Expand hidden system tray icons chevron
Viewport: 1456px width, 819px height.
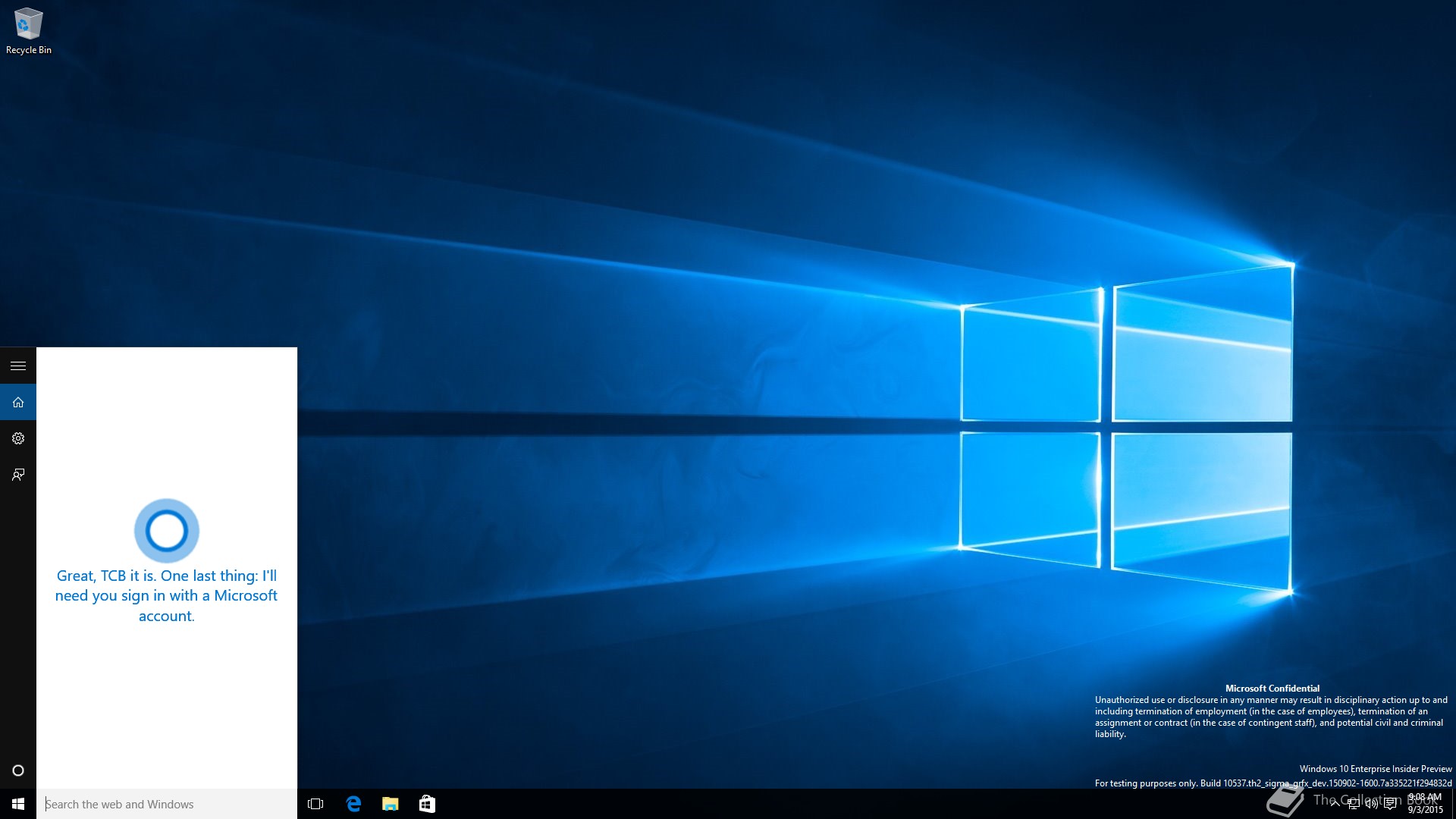pos(1335,804)
